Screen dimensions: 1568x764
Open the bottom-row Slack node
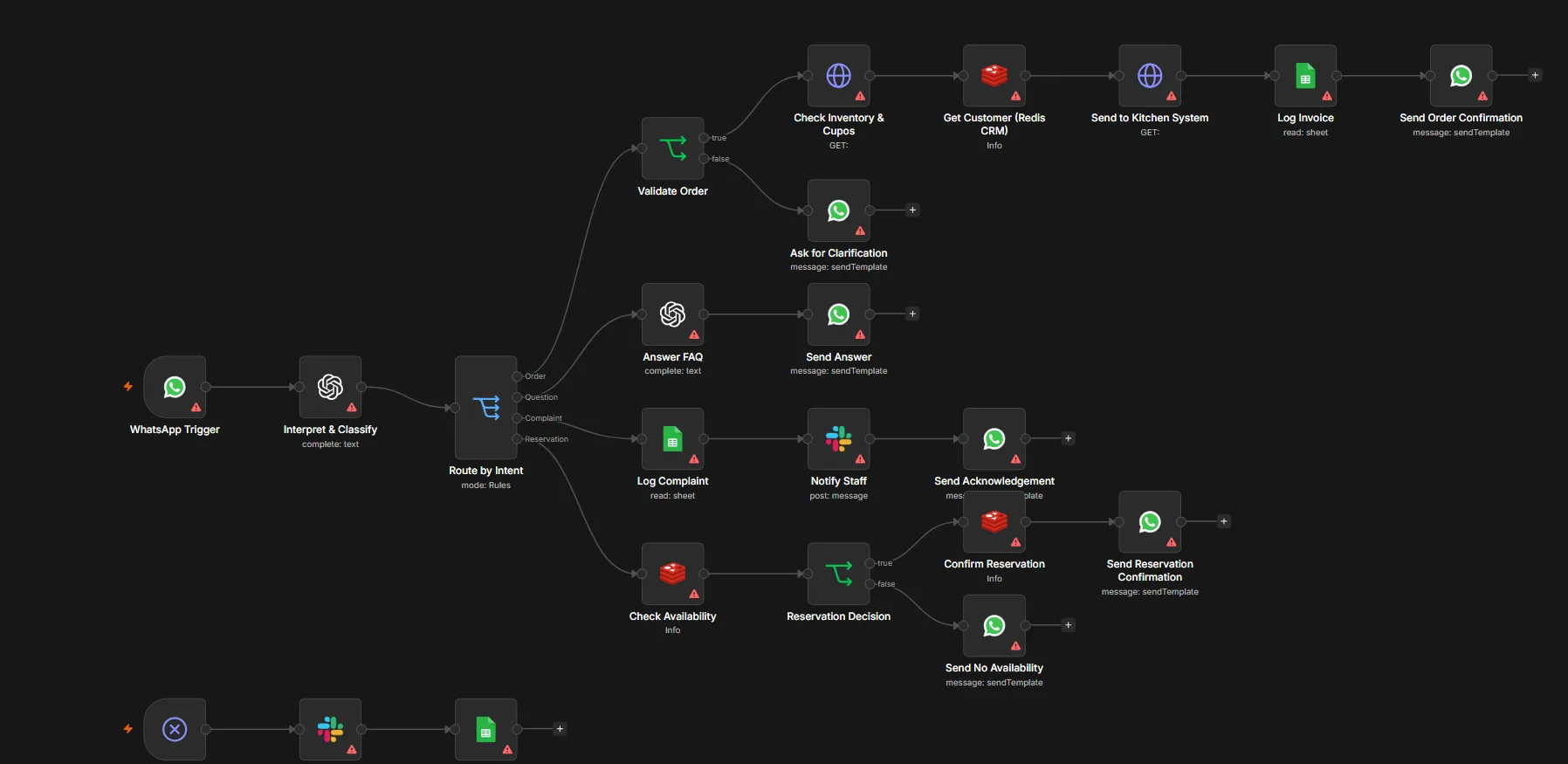[x=330, y=729]
